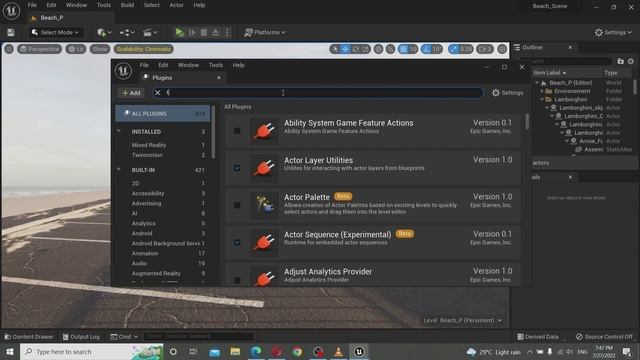Click the green Play button

pyautogui.click(x=180, y=32)
